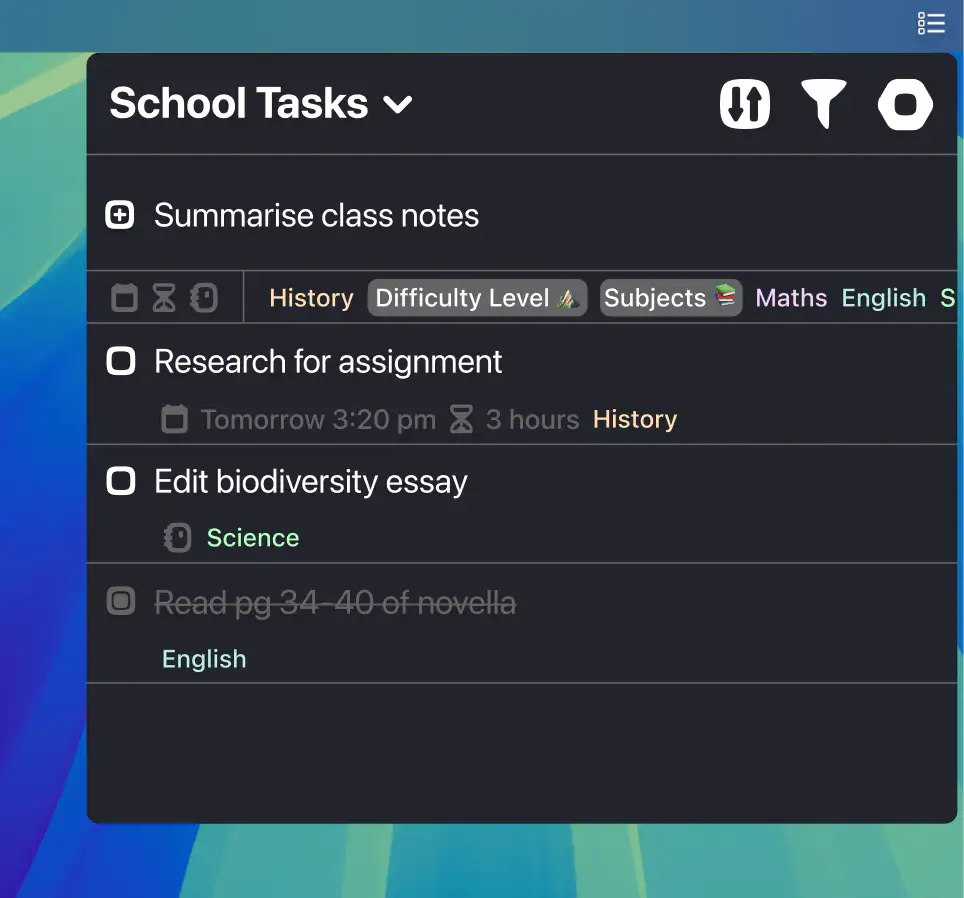Expand the Subjects tag group
Viewport: 964px width, 898px height.
pyautogui.click(x=671, y=298)
